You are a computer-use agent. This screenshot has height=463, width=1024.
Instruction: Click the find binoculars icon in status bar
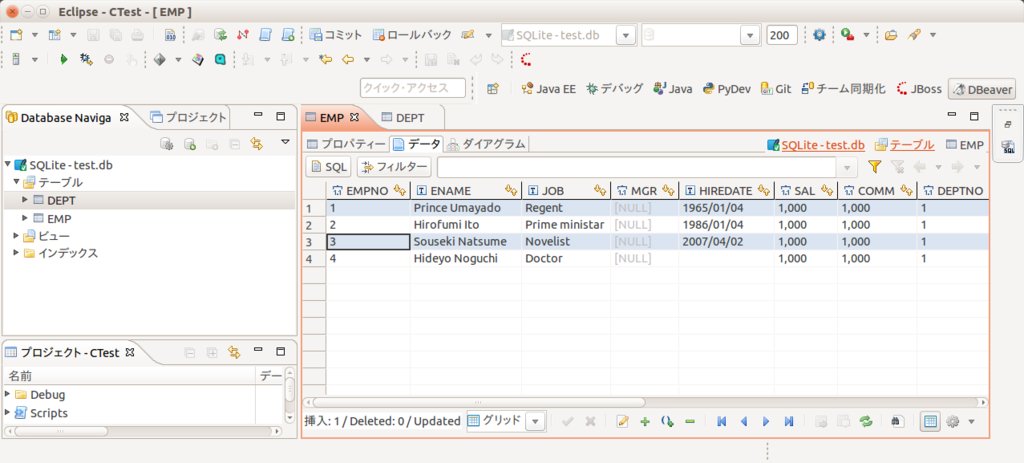pyautogui.click(x=897, y=421)
